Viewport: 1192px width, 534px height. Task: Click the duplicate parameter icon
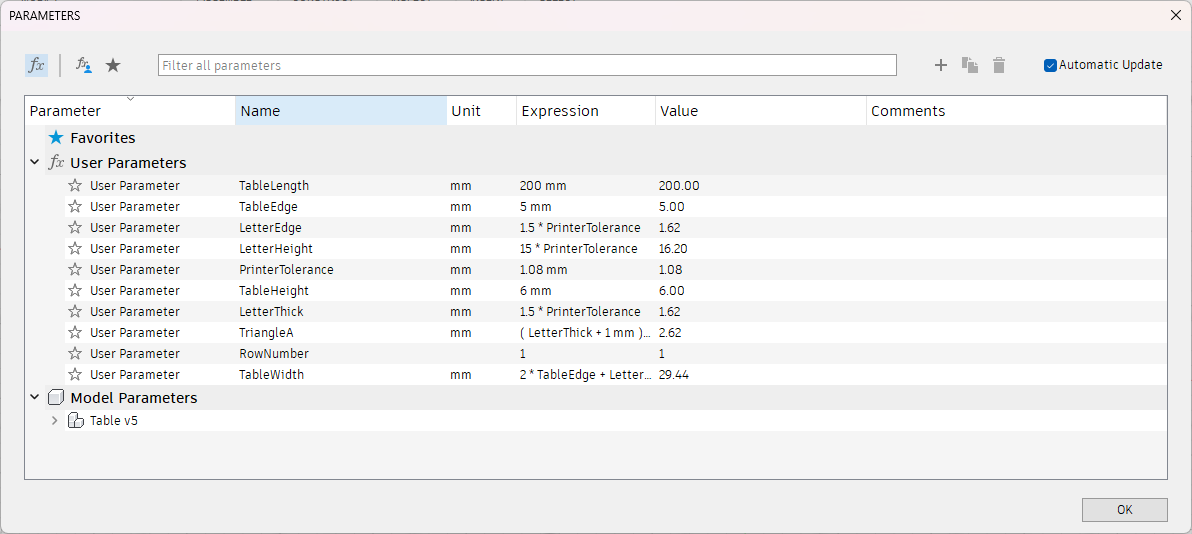pos(969,65)
